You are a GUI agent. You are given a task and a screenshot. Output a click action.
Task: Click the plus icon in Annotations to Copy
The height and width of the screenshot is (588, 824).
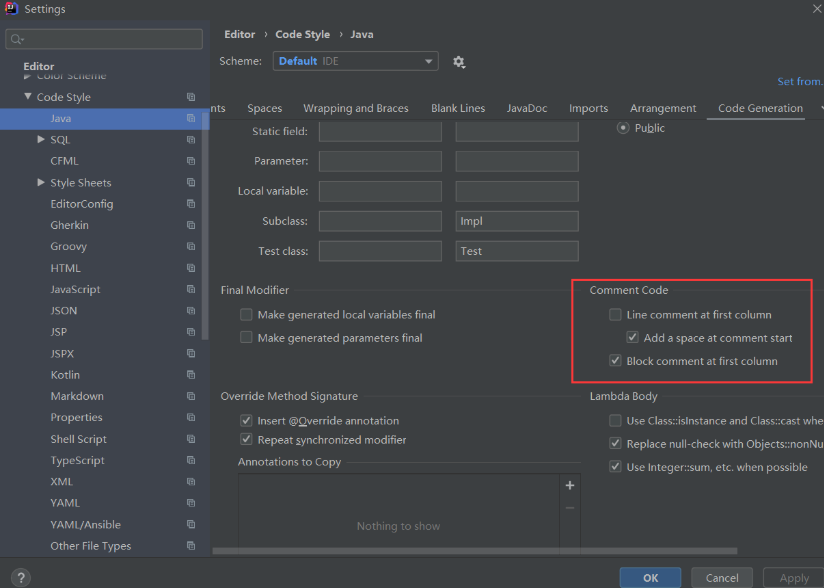point(570,486)
